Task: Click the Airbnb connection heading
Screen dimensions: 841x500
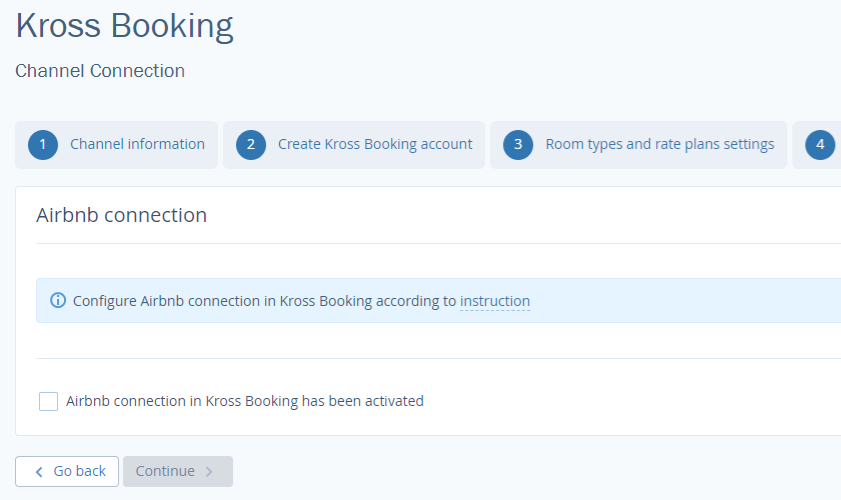Action: click(122, 215)
